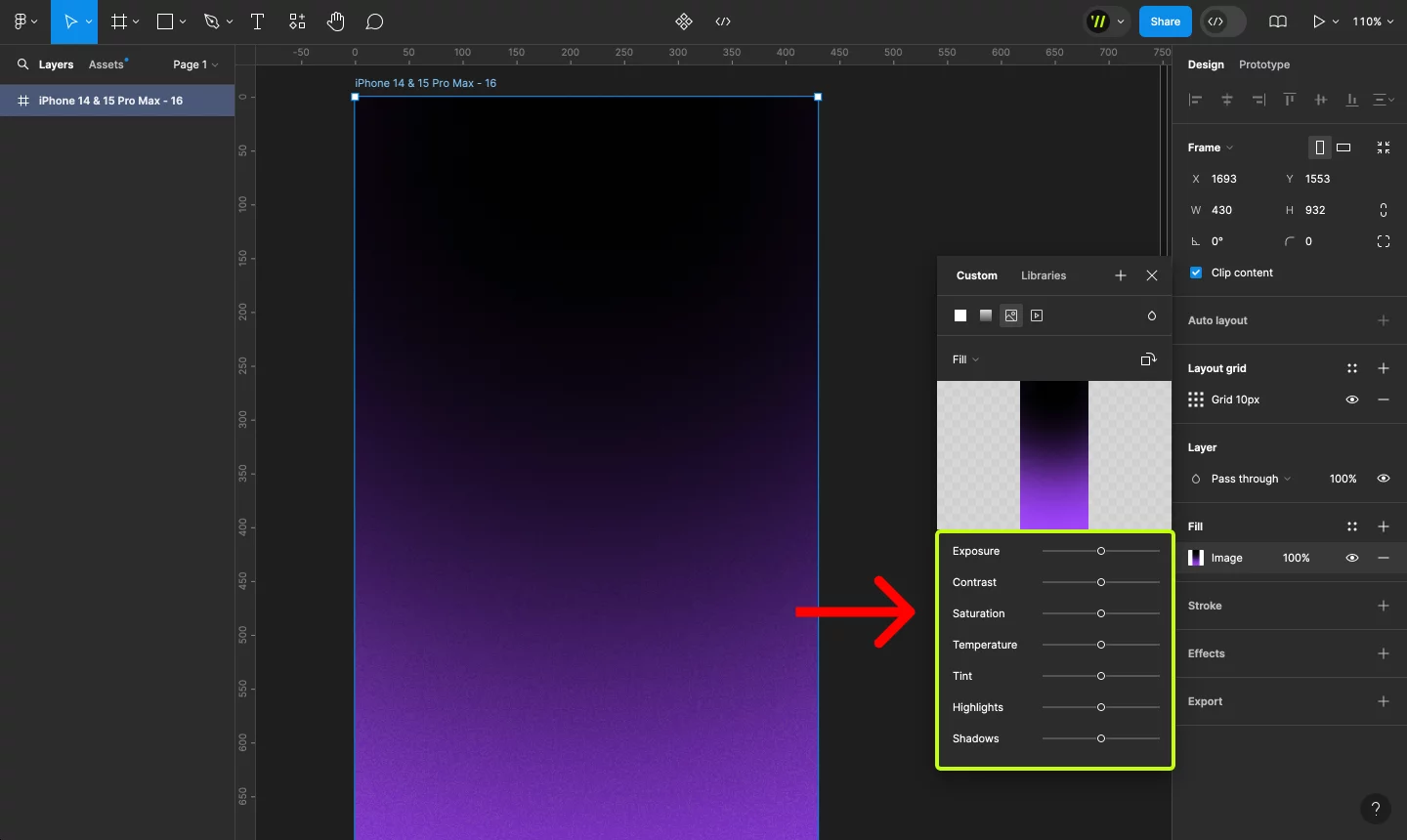Toggle visibility of the Image fill
The image size is (1407, 840).
coord(1352,558)
